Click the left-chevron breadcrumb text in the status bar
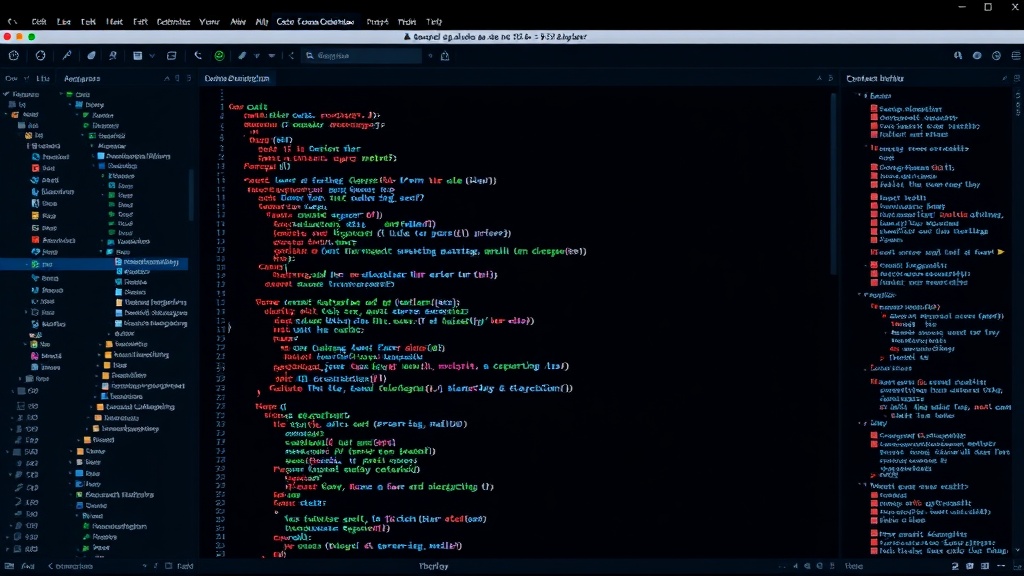 (x=71, y=566)
